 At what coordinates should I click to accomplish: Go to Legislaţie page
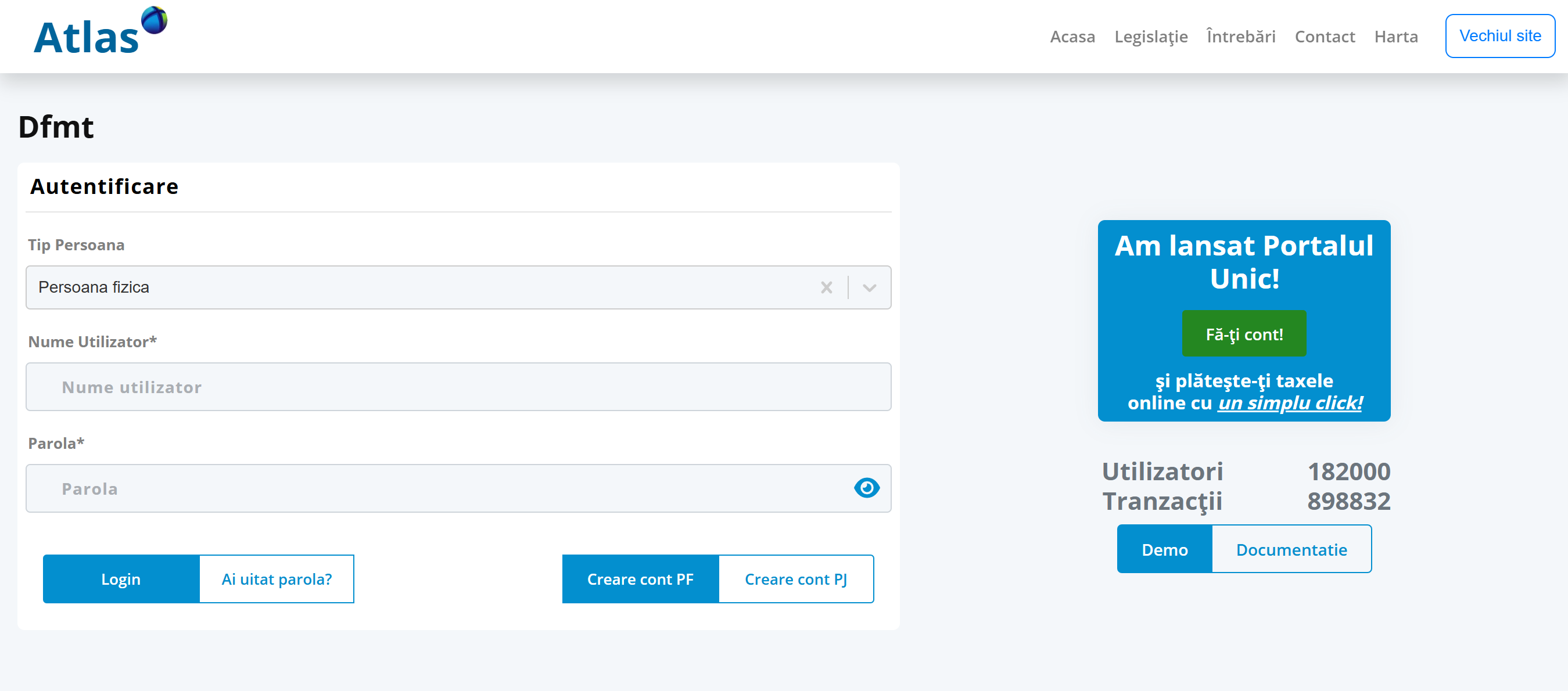pyautogui.click(x=1150, y=37)
